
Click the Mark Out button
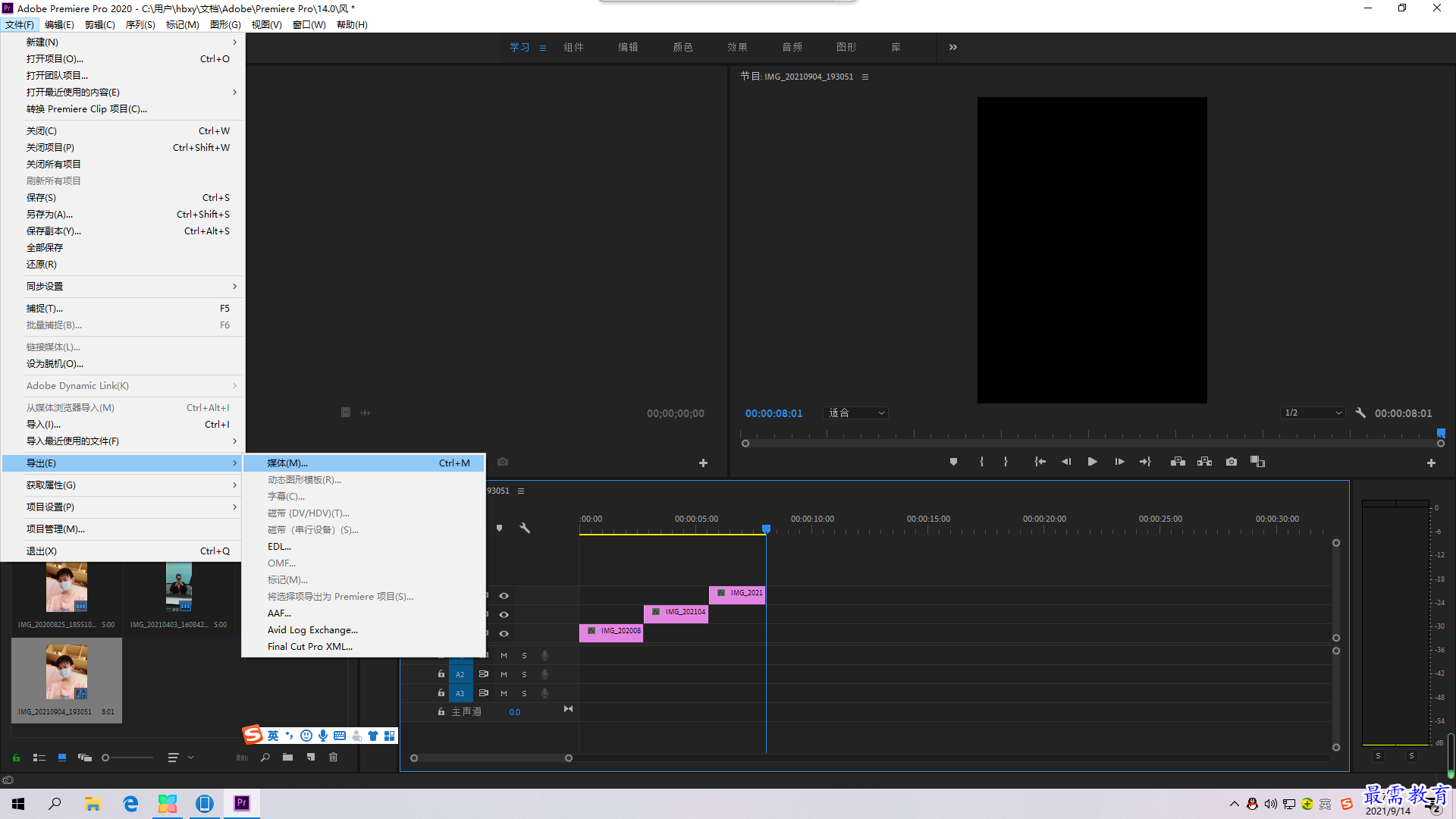[1006, 462]
